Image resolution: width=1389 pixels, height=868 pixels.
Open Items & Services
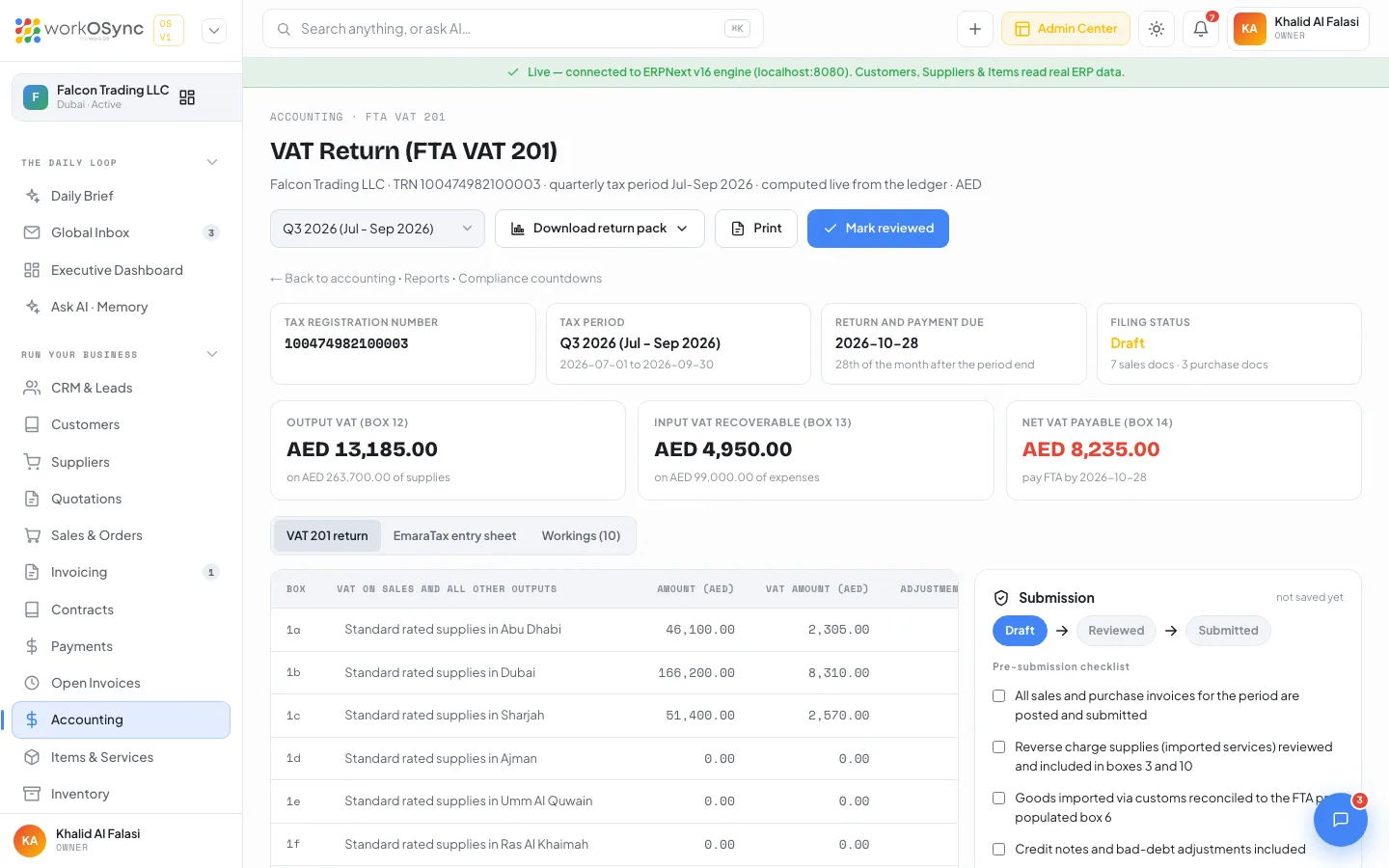[121, 757]
